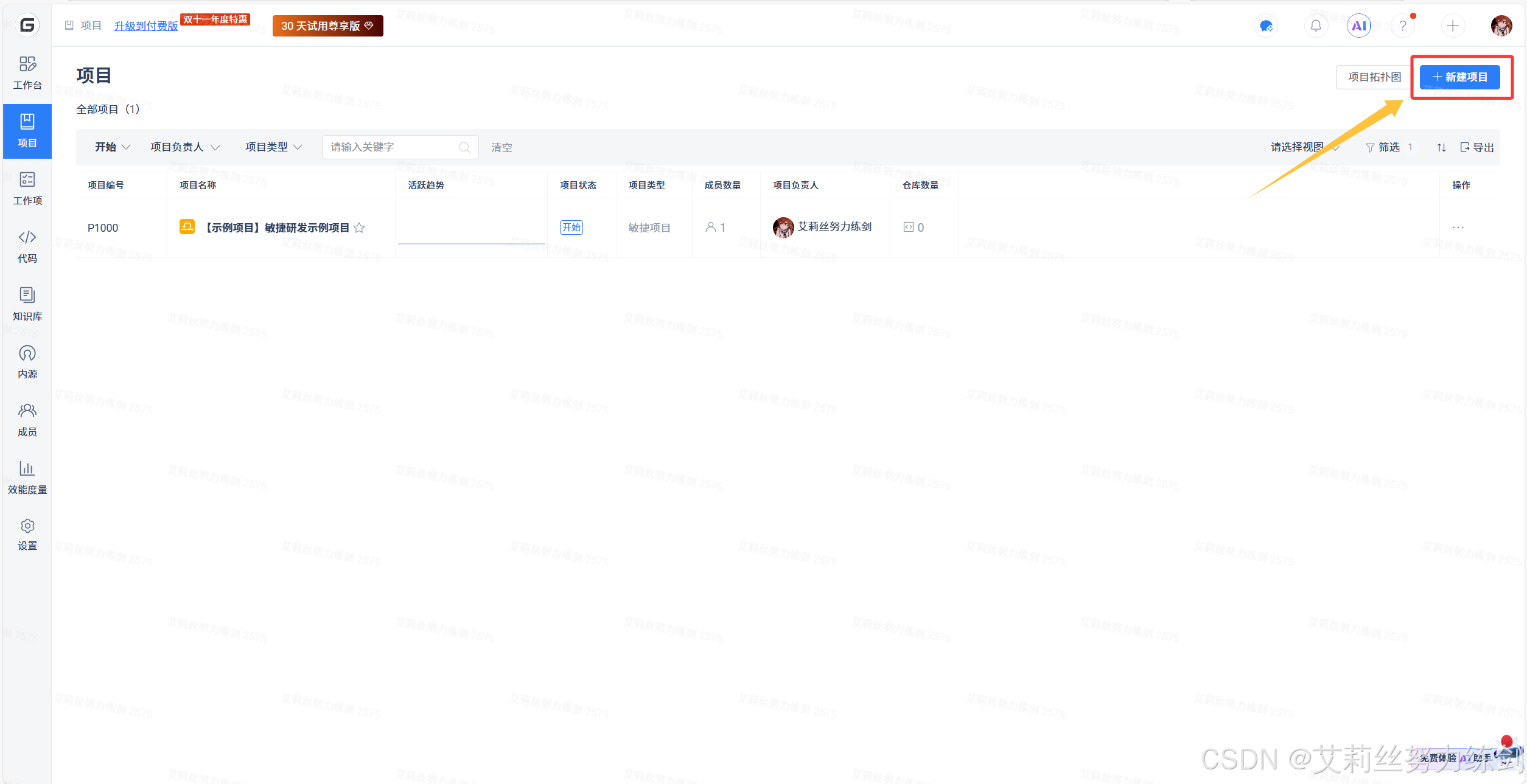Star the 敏捷研发示例项目 project as favorite
The width and height of the screenshot is (1527, 784).
pos(360,227)
